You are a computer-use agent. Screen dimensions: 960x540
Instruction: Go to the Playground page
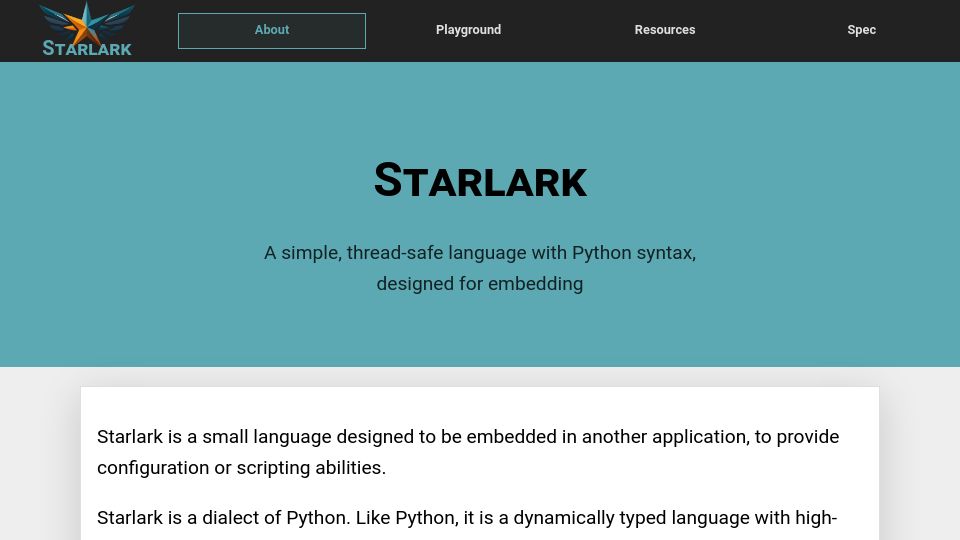[x=468, y=30]
